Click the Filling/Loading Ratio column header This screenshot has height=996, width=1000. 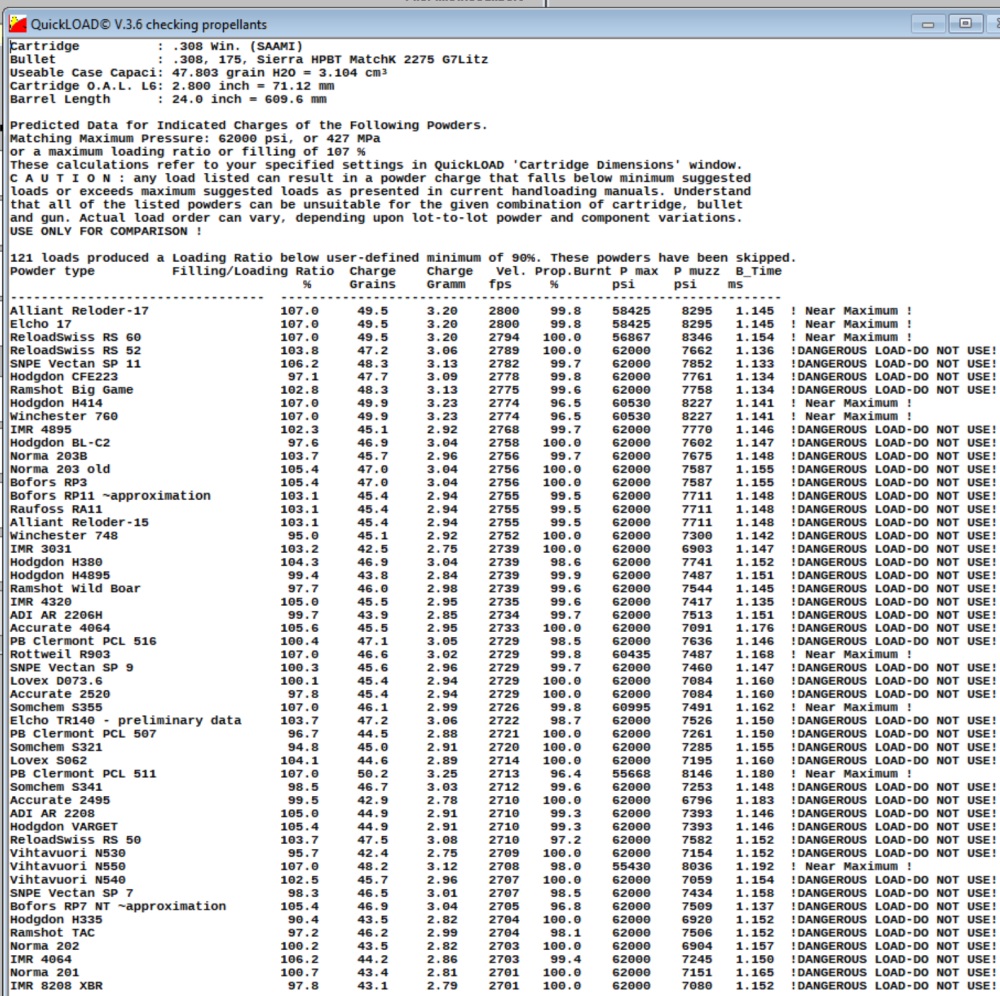(253, 271)
